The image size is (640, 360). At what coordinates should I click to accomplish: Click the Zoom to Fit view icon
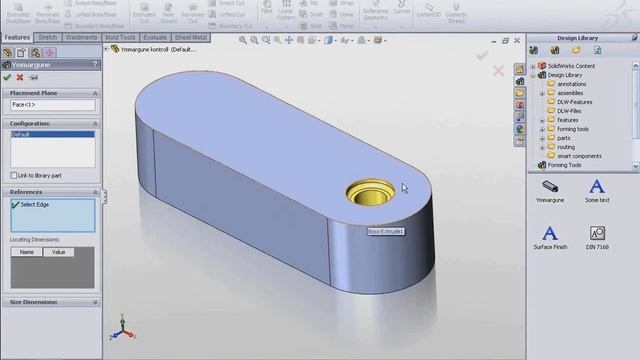pyautogui.click(x=242, y=40)
